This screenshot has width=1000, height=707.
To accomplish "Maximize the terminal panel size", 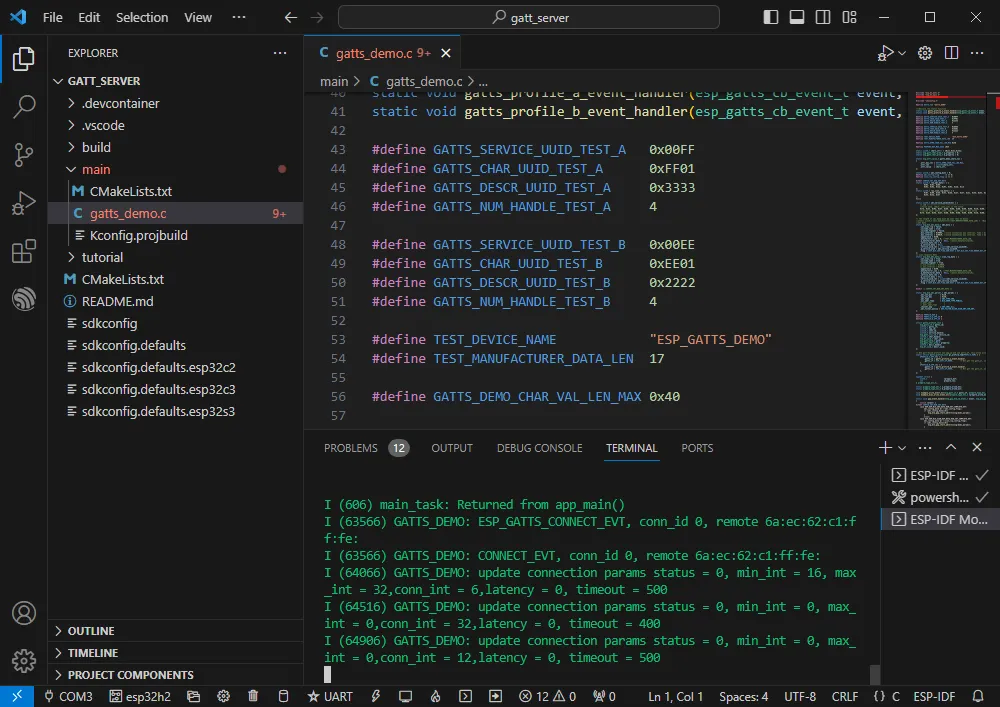I will click(951, 448).
